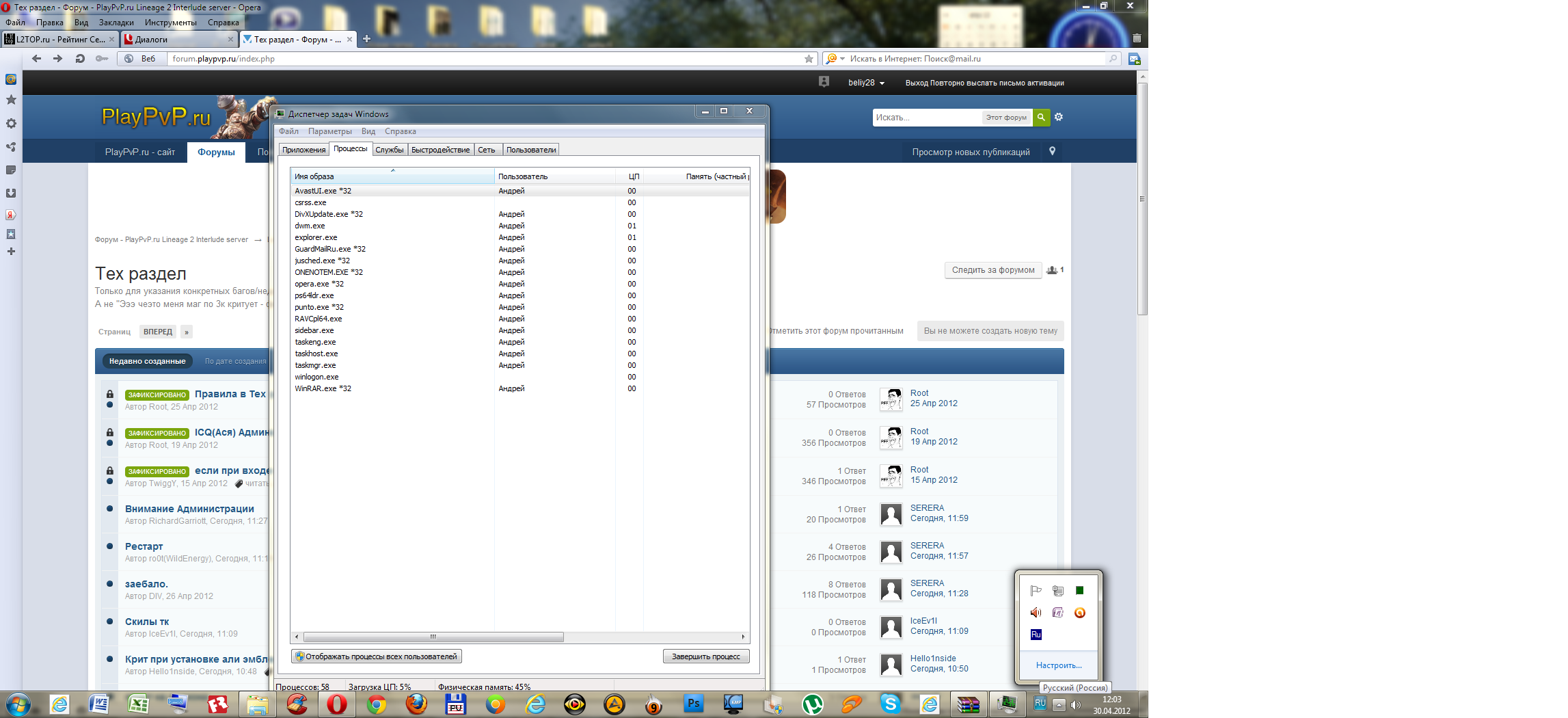This screenshot has width=1568, height=718.
Task: Click Opera's forward navigation arrow
Action: click(x=58, y=59)
